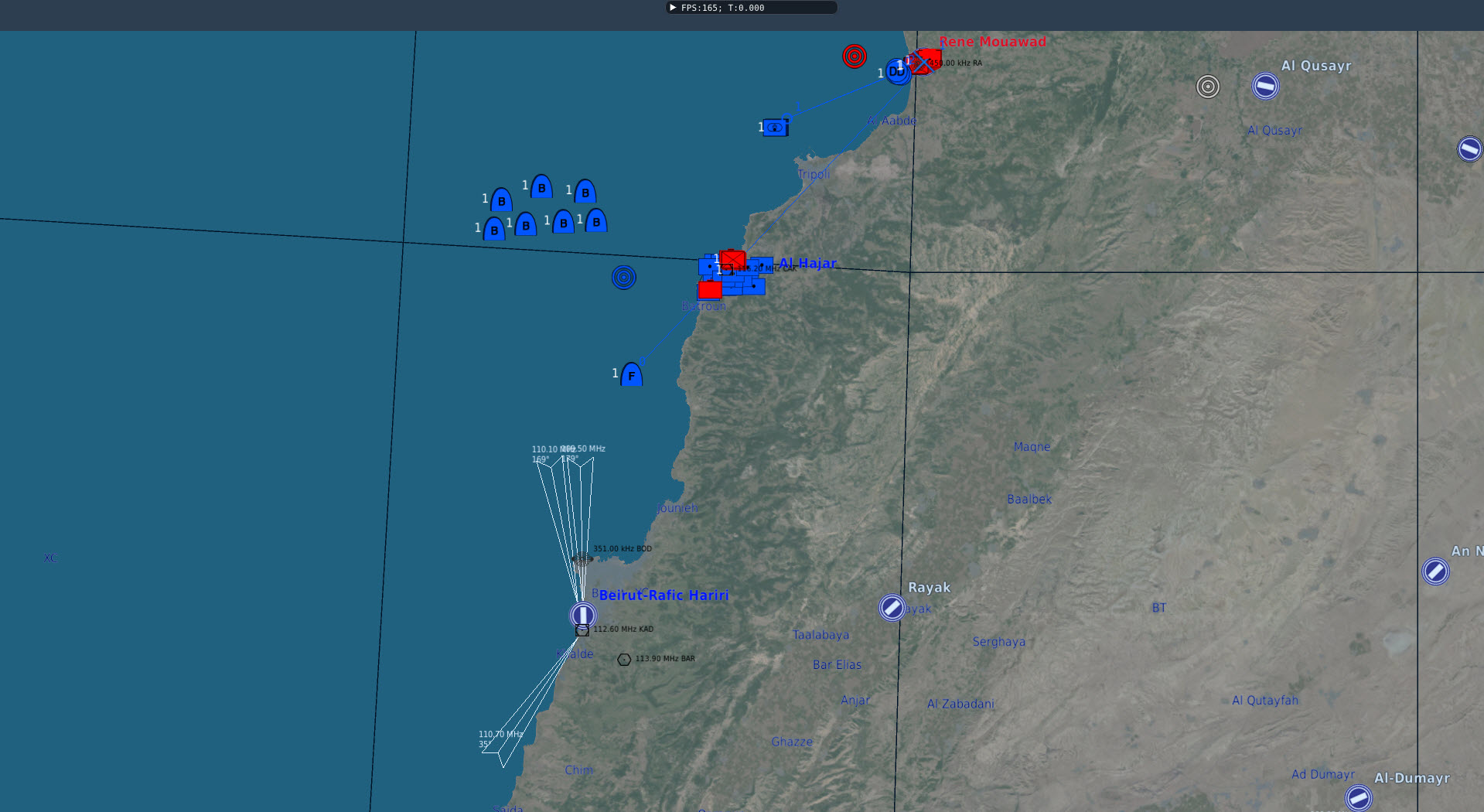1484x812 pixels.
Task: Select the blue naval unit marked F
Action: point(632,375)
